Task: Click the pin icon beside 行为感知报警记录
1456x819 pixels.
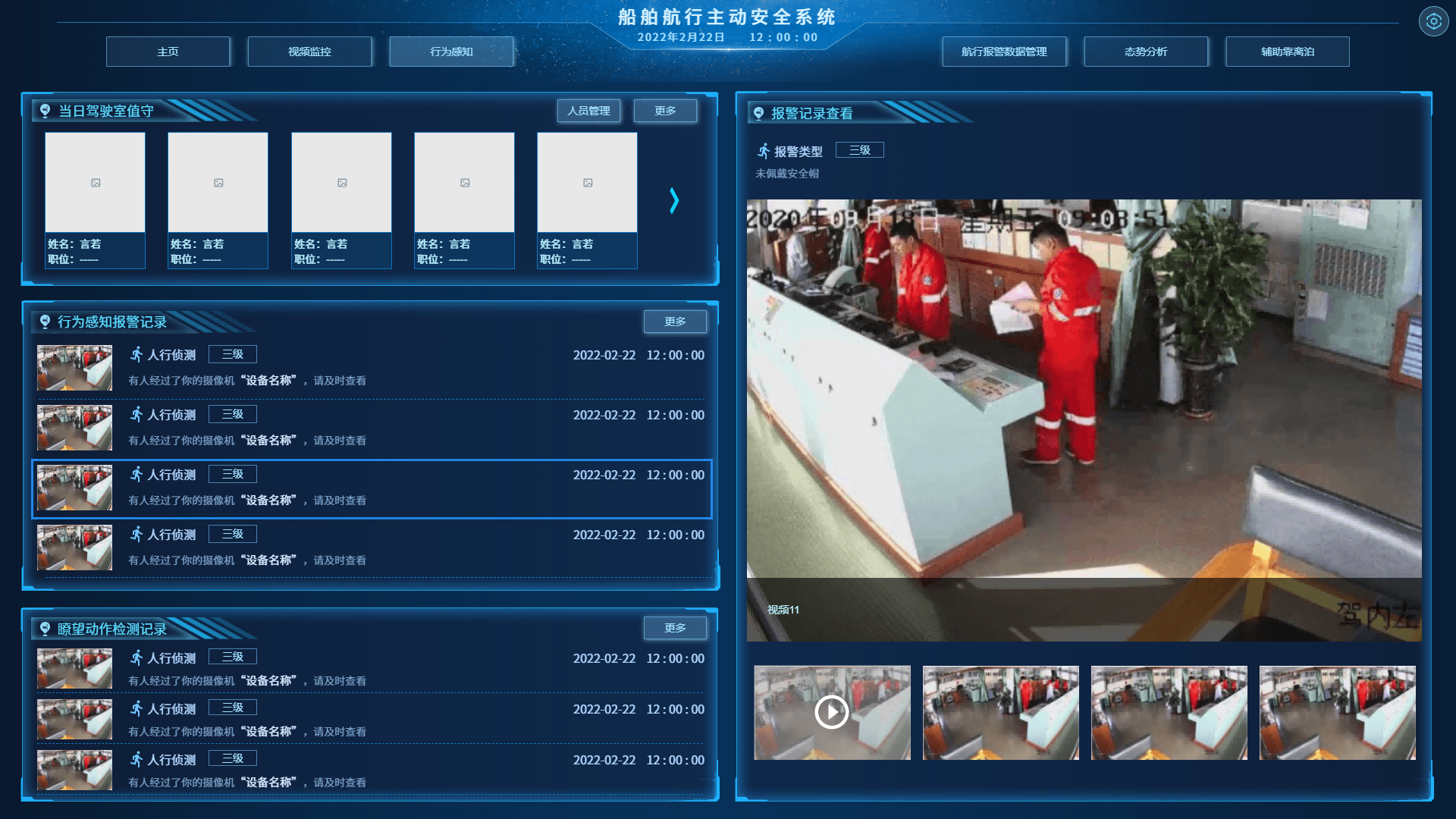Action: click(x=45, y=322)
